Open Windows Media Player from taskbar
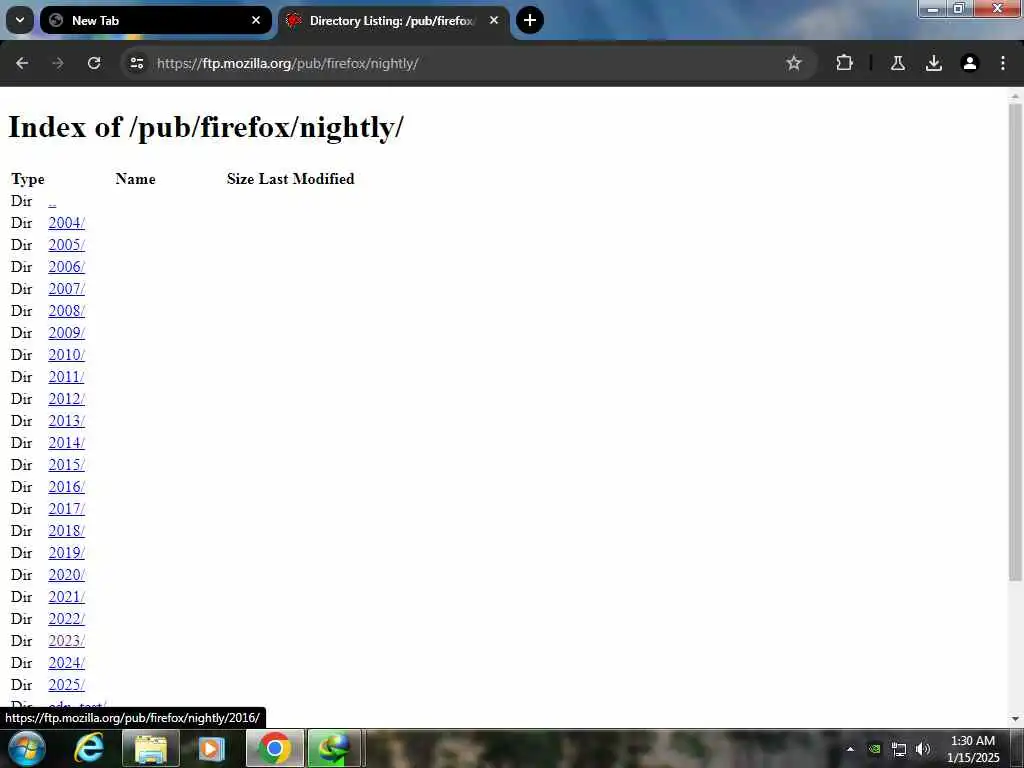The image size is (1024, 768). pyautogui.click(x=211, y=748)
